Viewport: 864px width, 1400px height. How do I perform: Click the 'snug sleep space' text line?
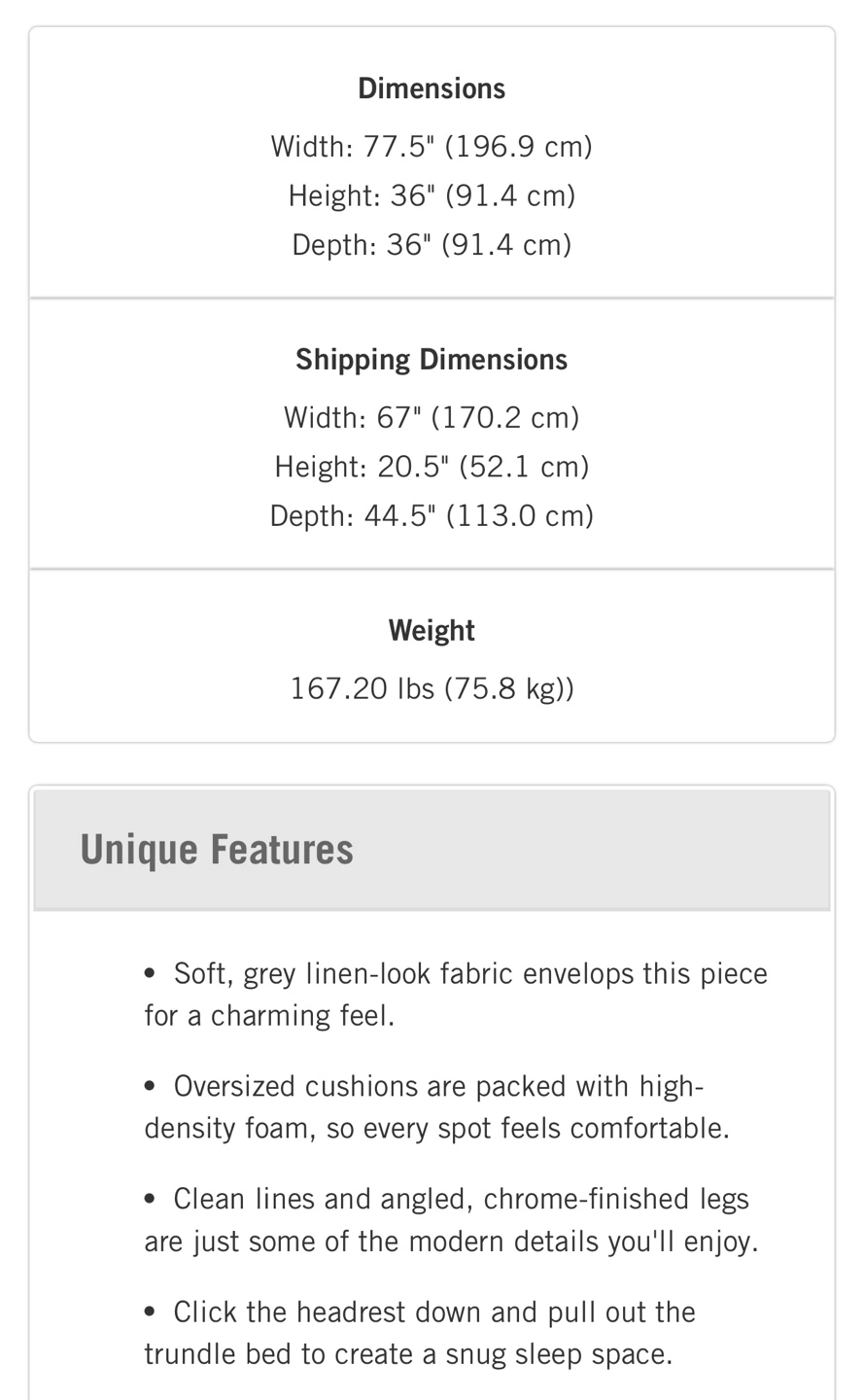tap(408, 1354)
